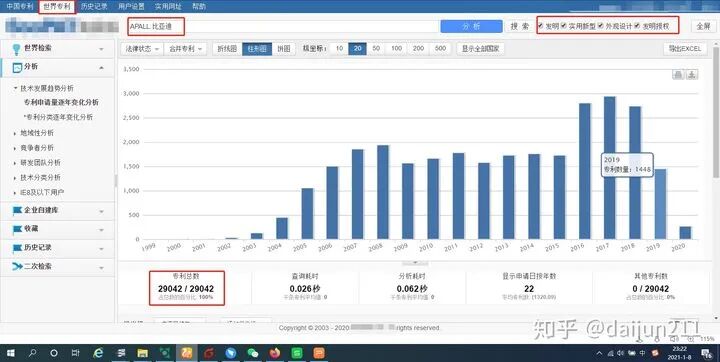Open the 用户设置 top menu item

click(131, 6)
